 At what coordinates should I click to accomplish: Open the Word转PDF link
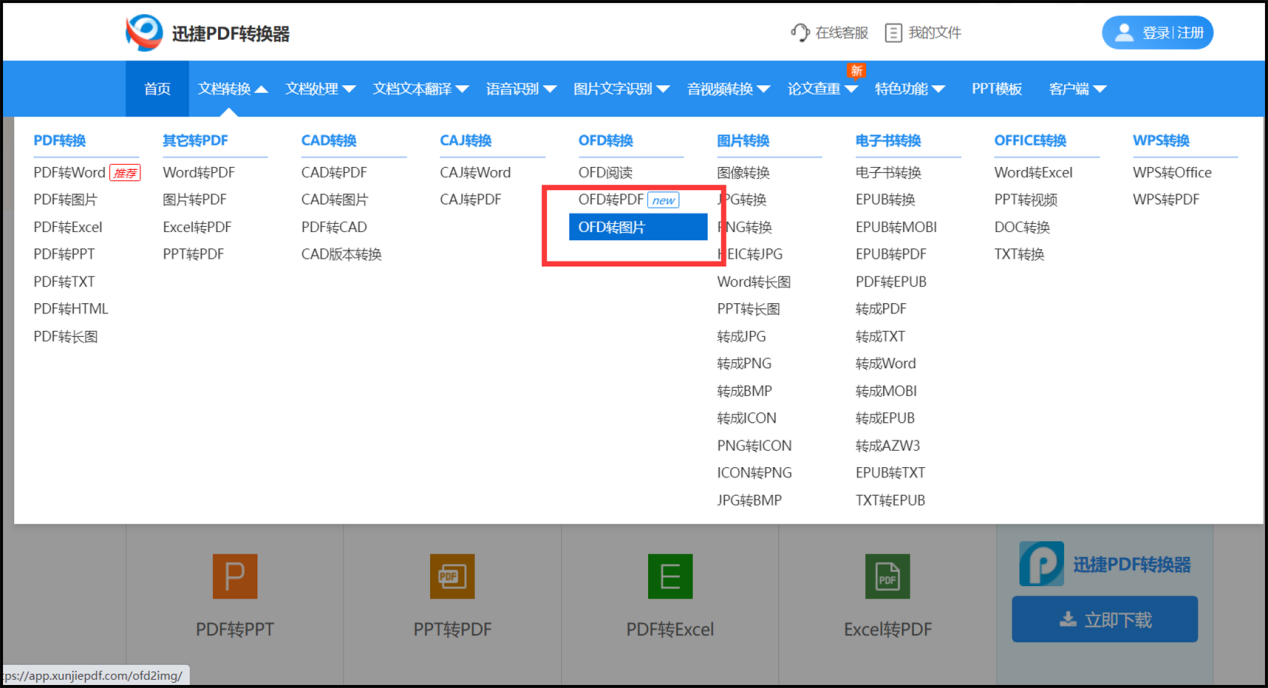(x=199, y=172)
